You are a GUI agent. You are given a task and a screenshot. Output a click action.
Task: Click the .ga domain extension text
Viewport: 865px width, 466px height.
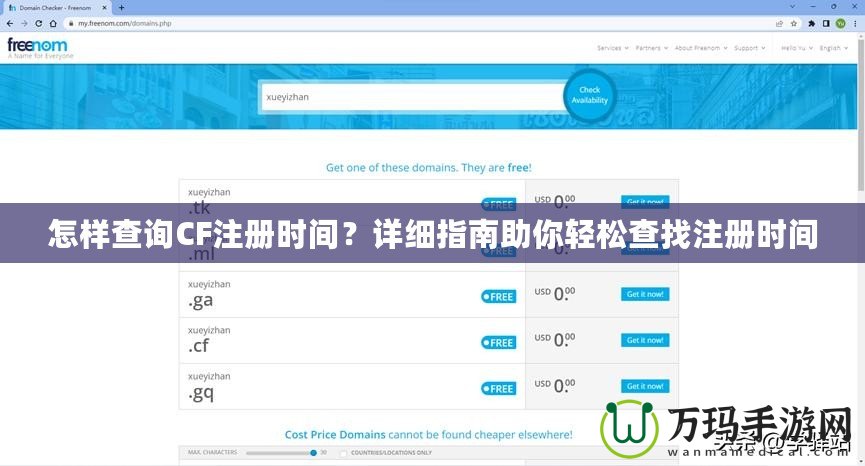200,301
